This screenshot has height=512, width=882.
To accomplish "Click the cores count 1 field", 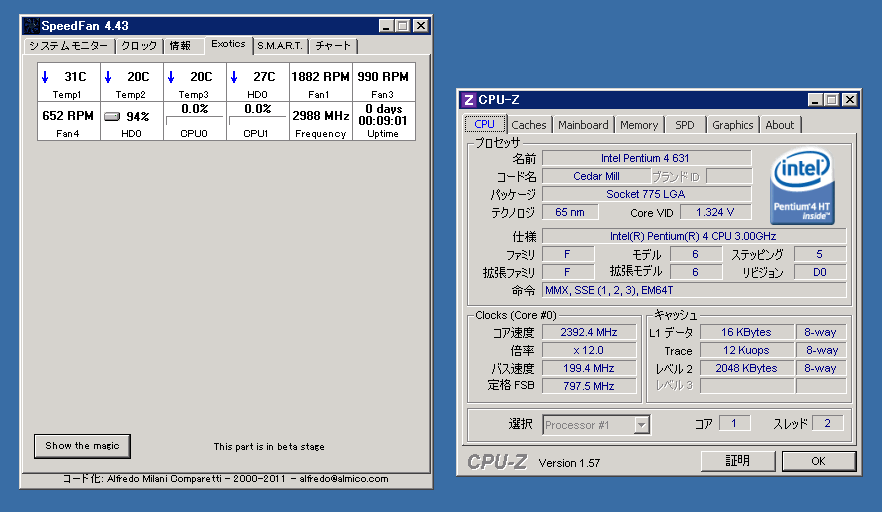I will (734, 423).
